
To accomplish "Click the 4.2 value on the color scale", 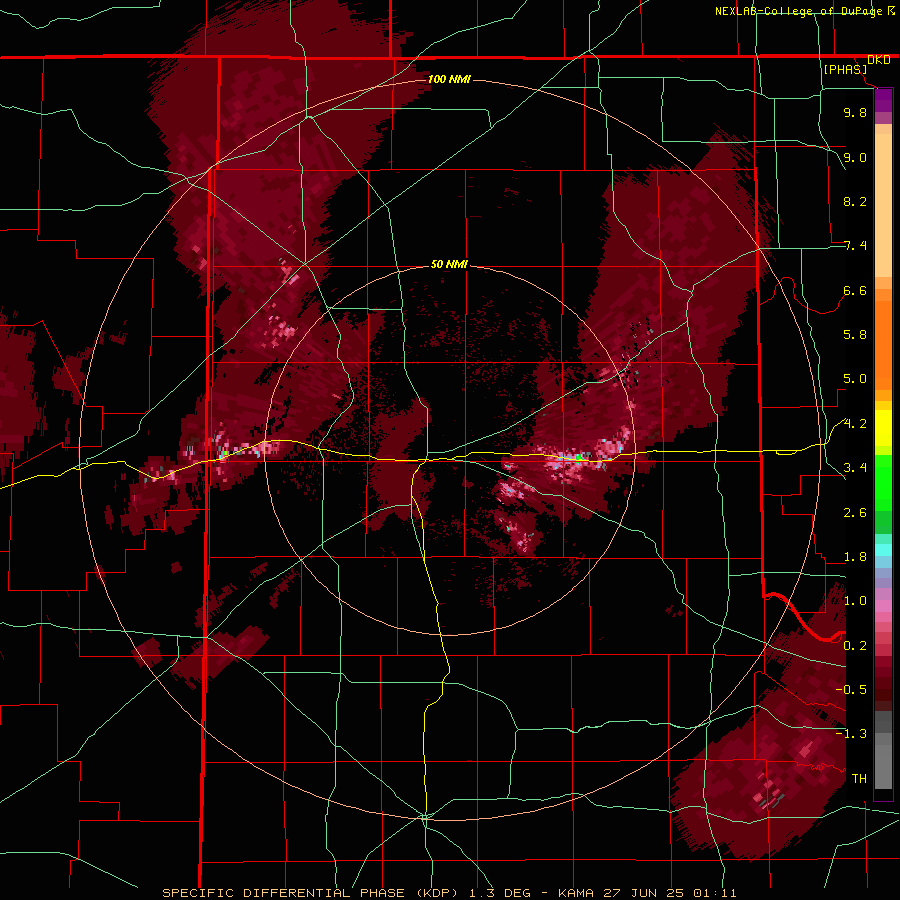I will coord(855,424).
